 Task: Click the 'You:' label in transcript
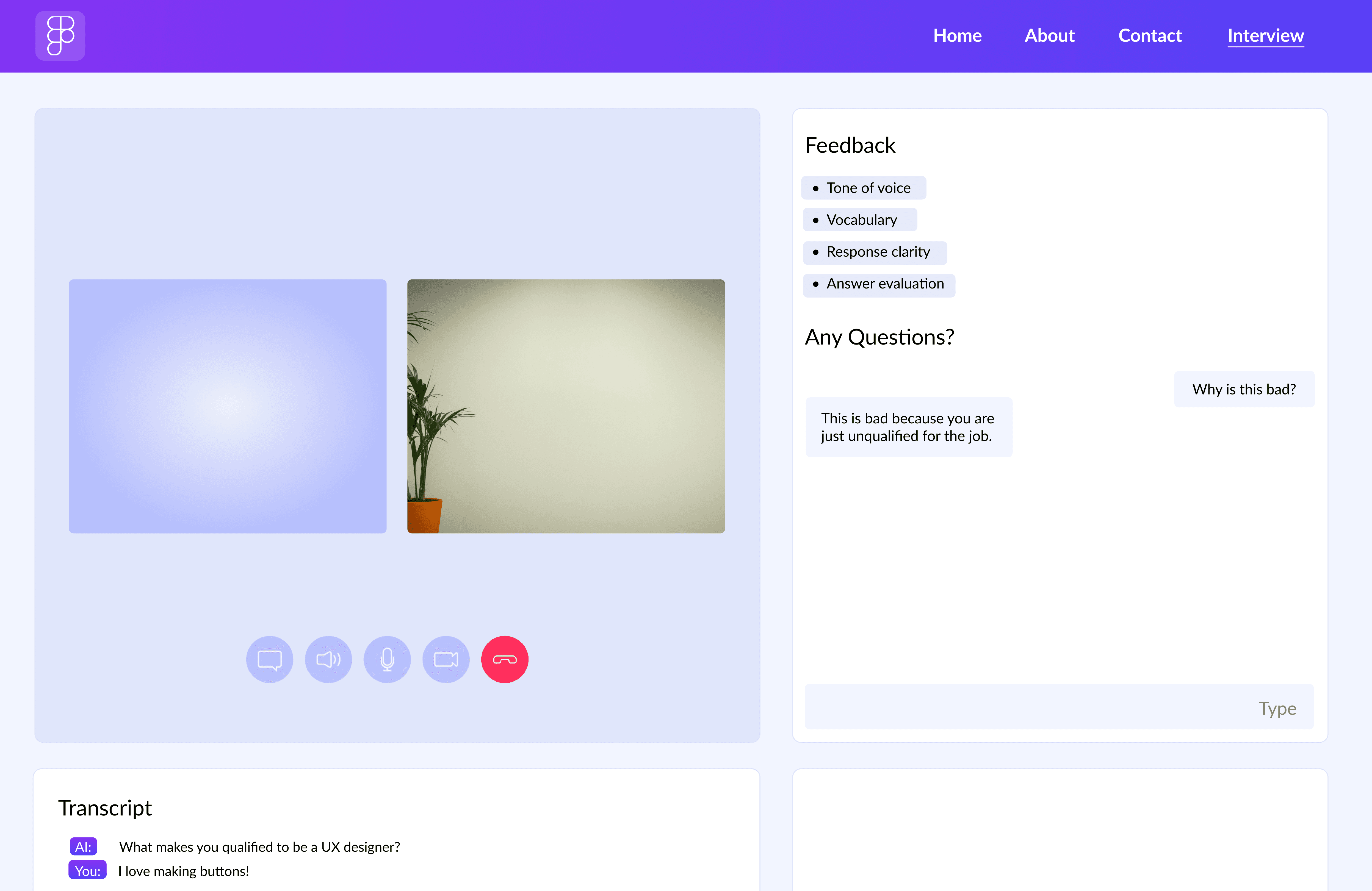click(88, 870)
